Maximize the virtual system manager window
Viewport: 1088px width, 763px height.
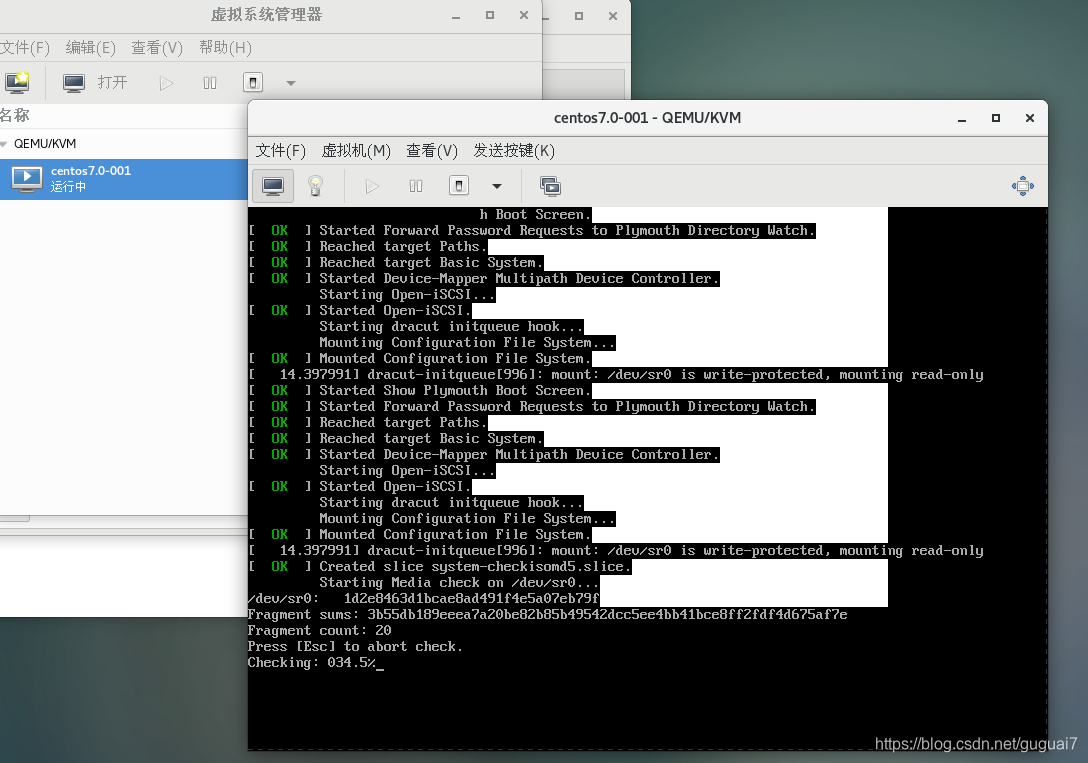490,15
